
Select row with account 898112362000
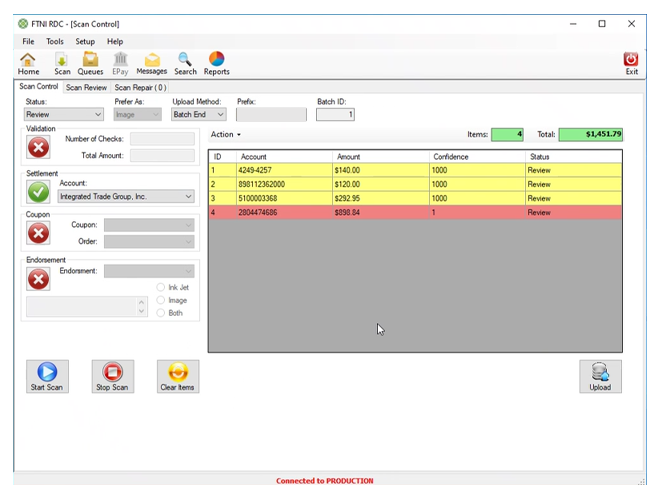(x=415, y=184)
